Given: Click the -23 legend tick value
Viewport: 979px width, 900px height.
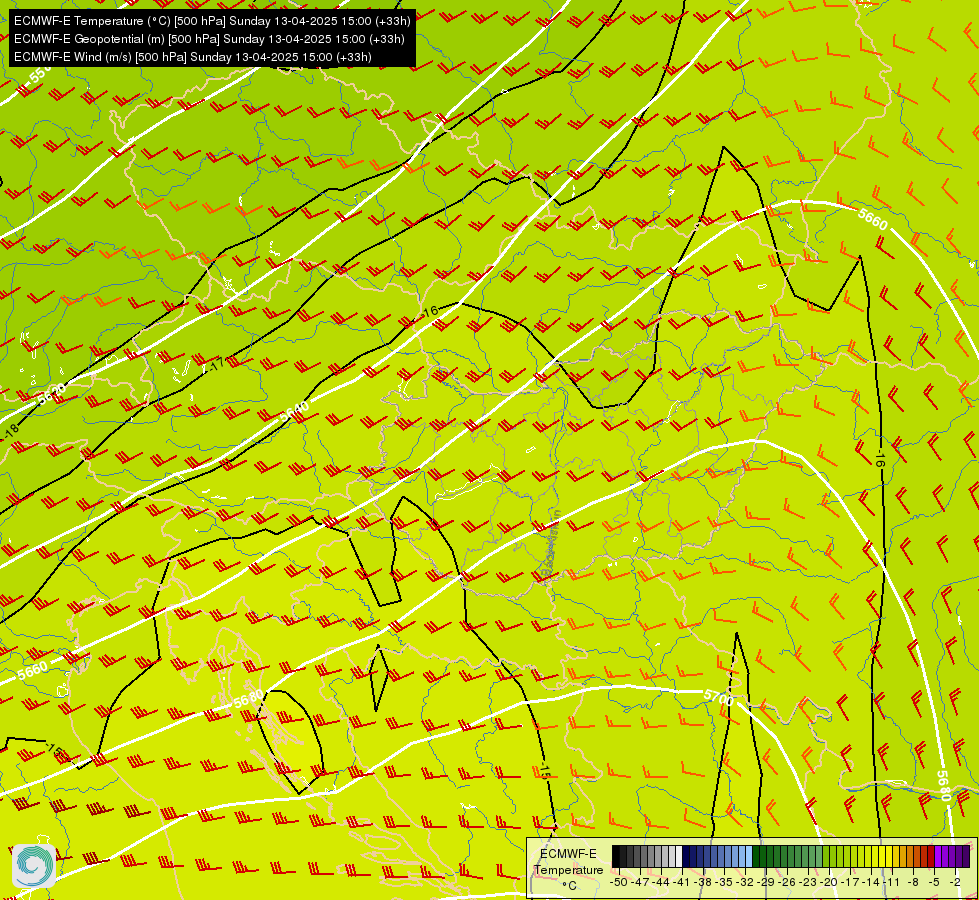Looking at the screenshot, I should tap(809, 882).
